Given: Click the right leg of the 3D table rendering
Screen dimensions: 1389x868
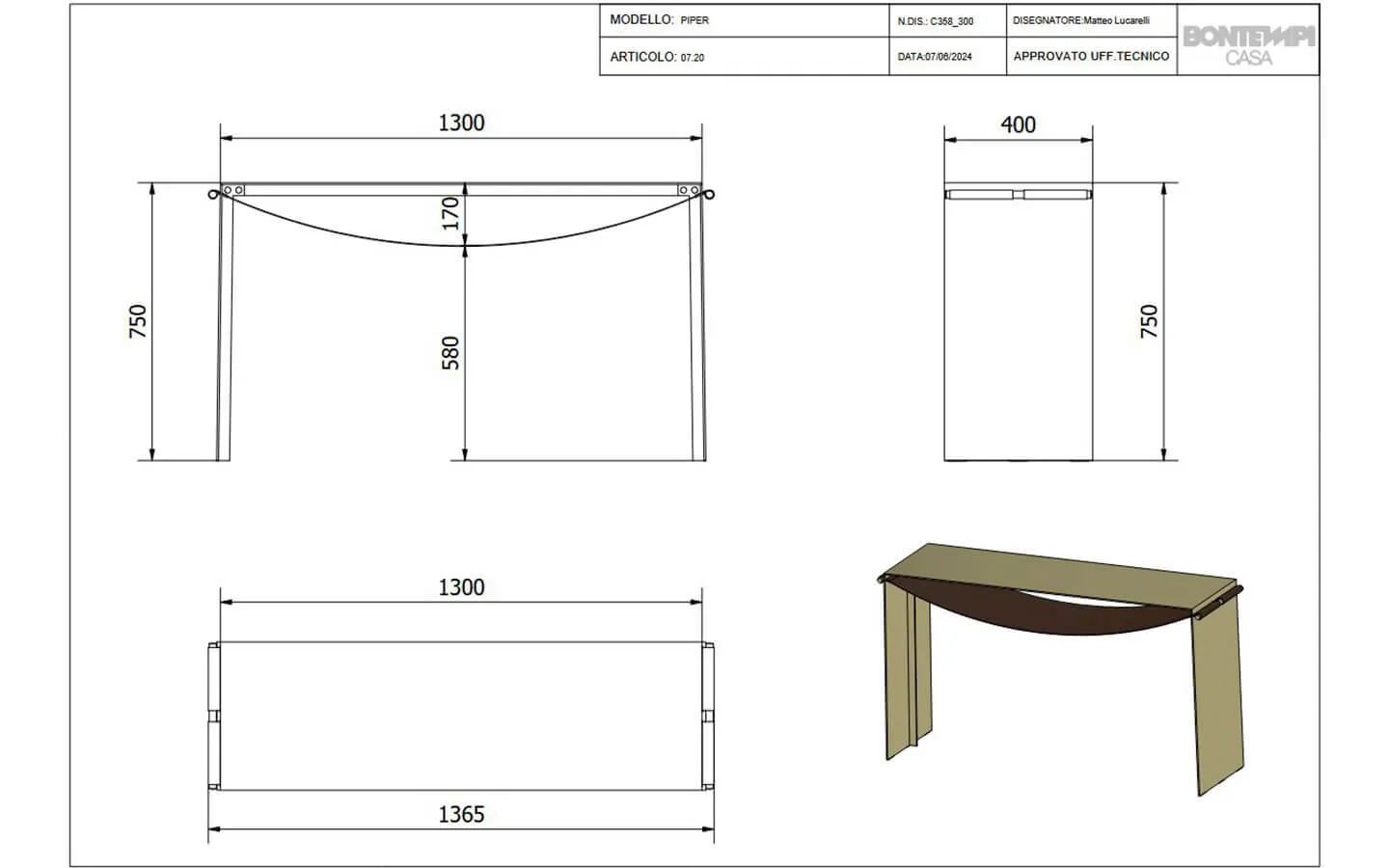Looking at the screenshot, I should (x=1217, y=694).
